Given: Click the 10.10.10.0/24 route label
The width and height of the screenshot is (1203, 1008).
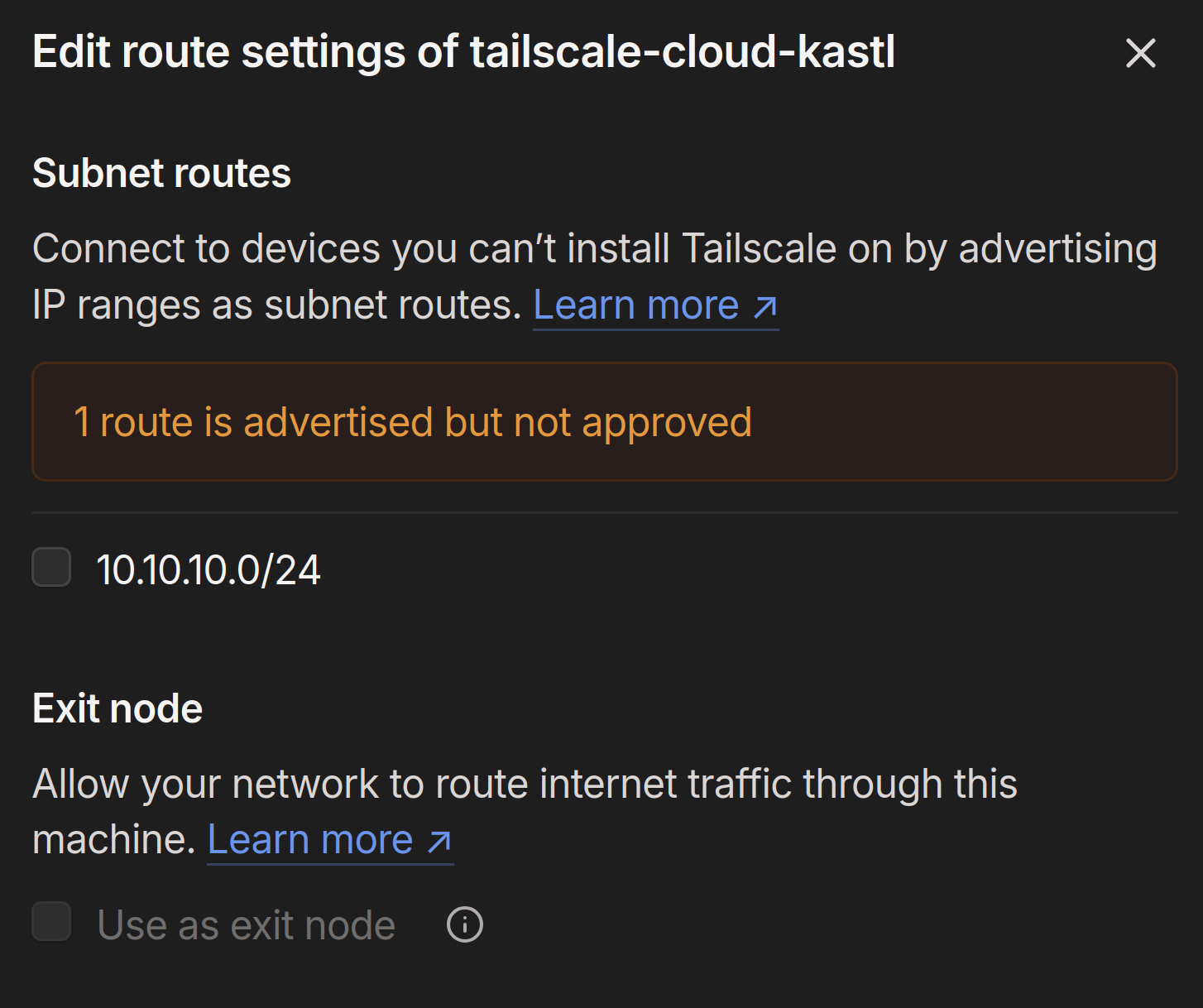Looking at the screenshot, I should (208, 570).
